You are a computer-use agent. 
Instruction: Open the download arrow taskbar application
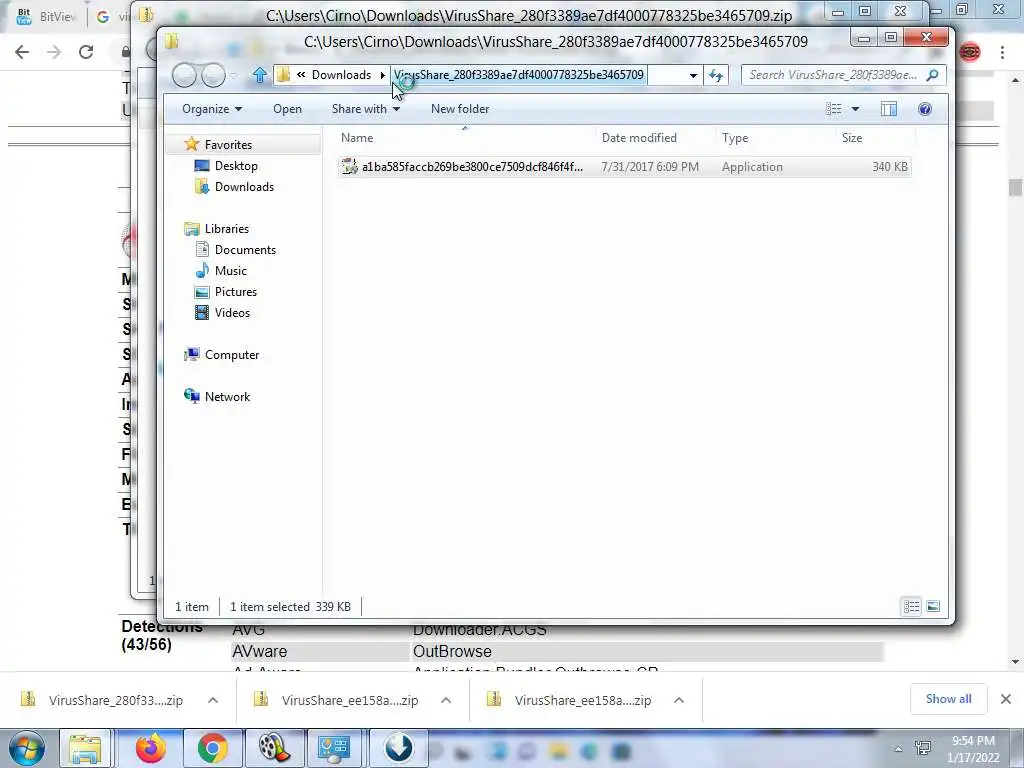coord(398,748)
